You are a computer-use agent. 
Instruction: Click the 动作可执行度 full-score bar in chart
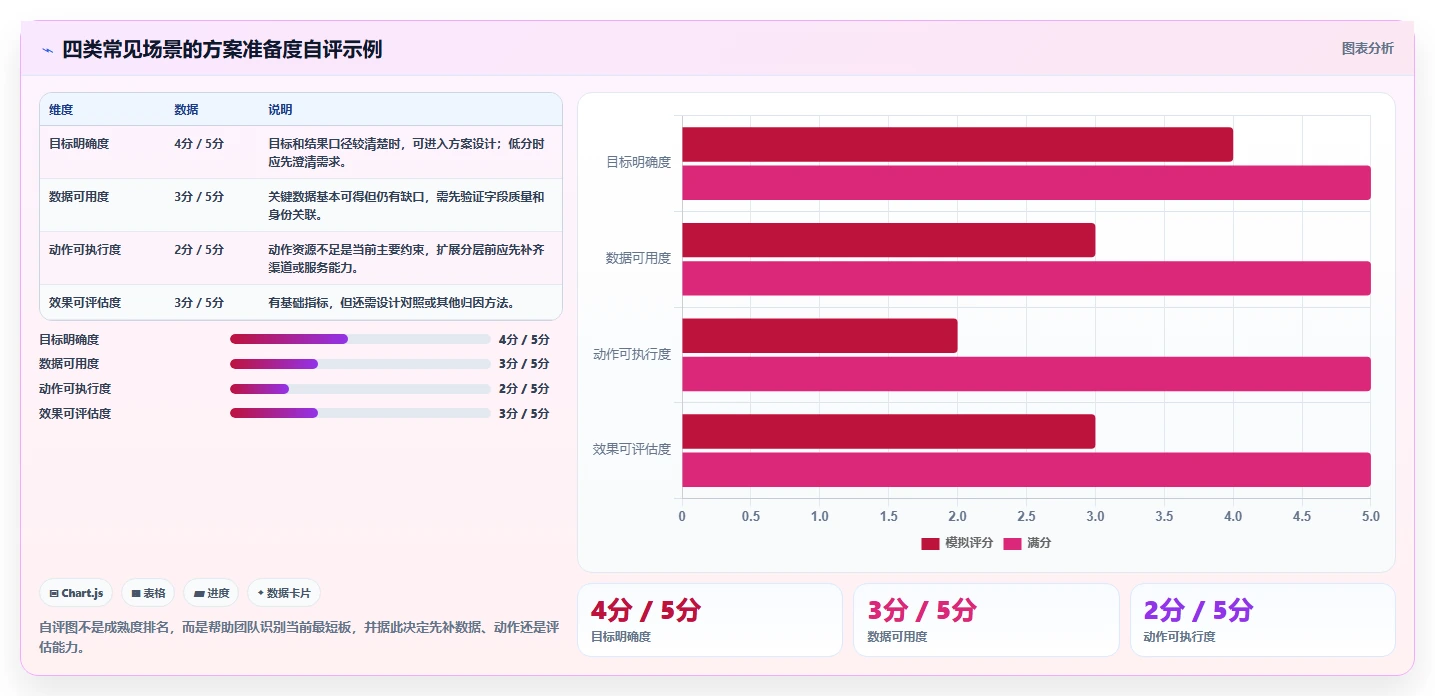click(1026, 374)
